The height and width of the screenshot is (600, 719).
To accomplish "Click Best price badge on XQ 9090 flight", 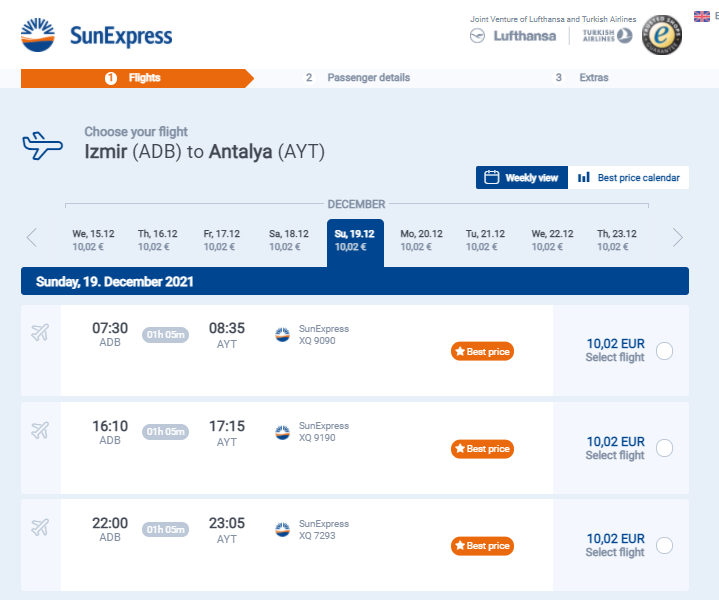I will [x=482, y=351].
